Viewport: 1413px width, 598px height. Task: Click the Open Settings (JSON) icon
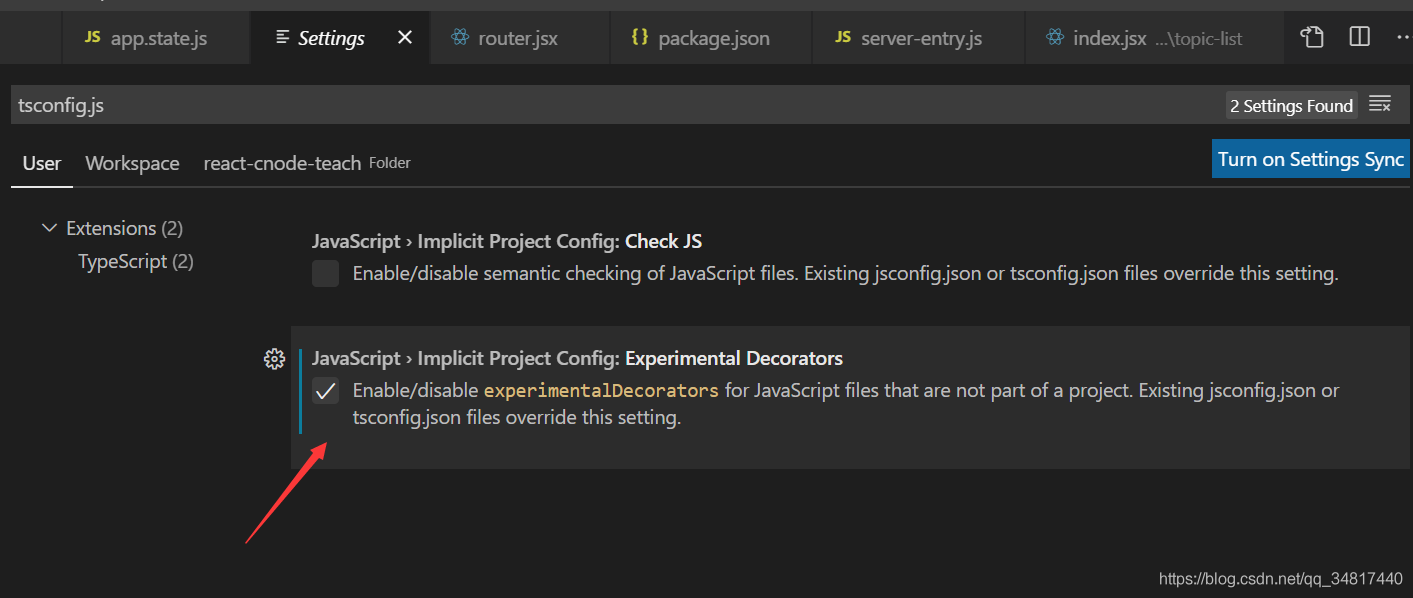[1312, 38]
